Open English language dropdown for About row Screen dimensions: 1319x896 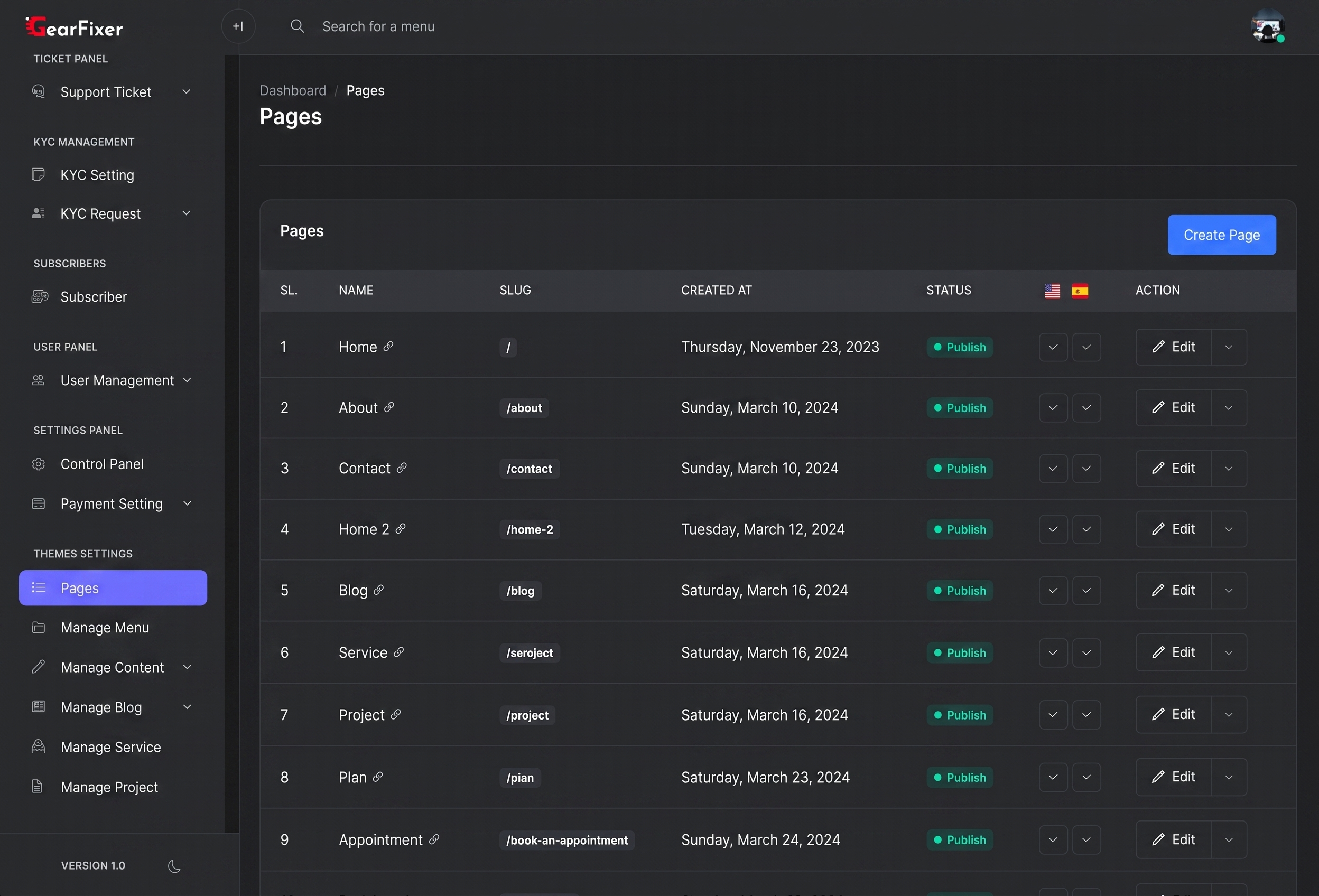1053,407
